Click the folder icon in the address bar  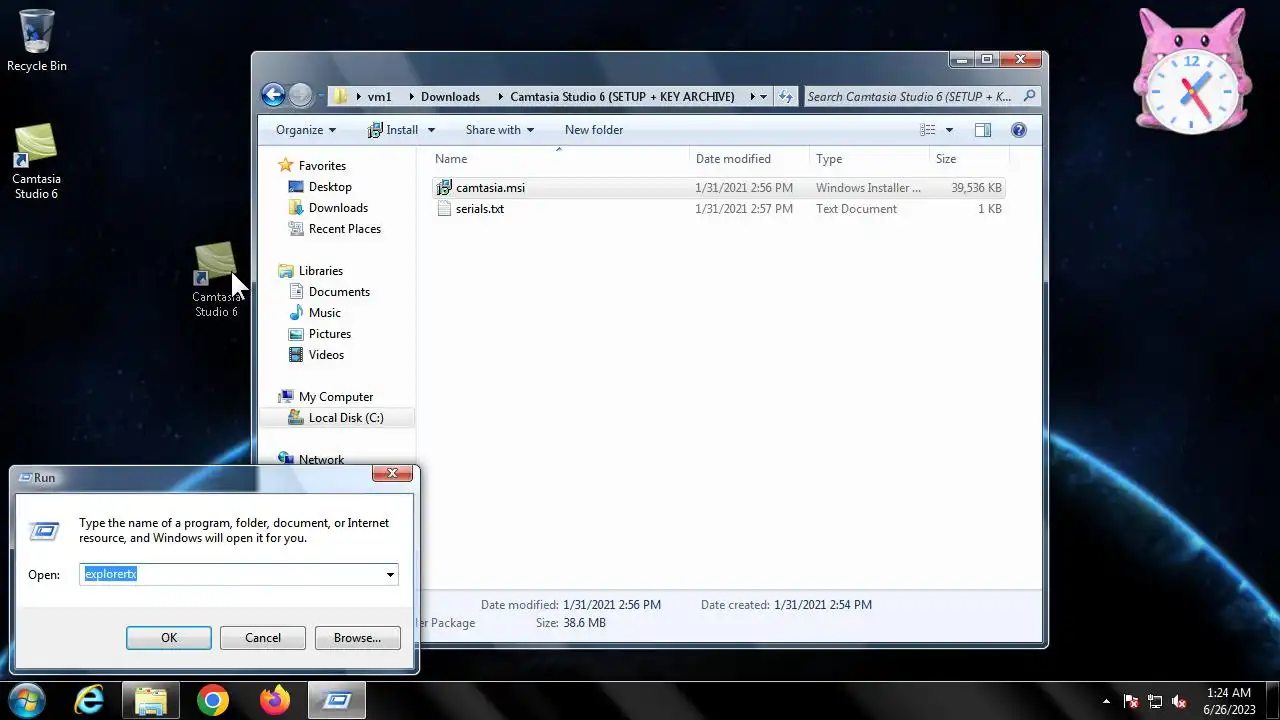coord(340,97)
